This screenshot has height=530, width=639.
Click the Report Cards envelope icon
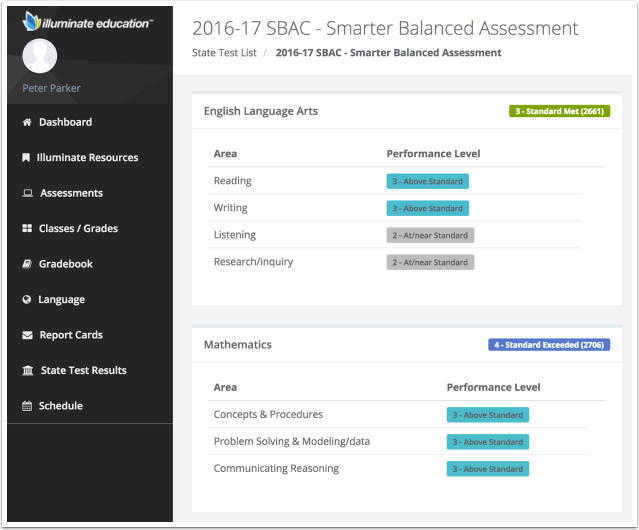point(27,335)
